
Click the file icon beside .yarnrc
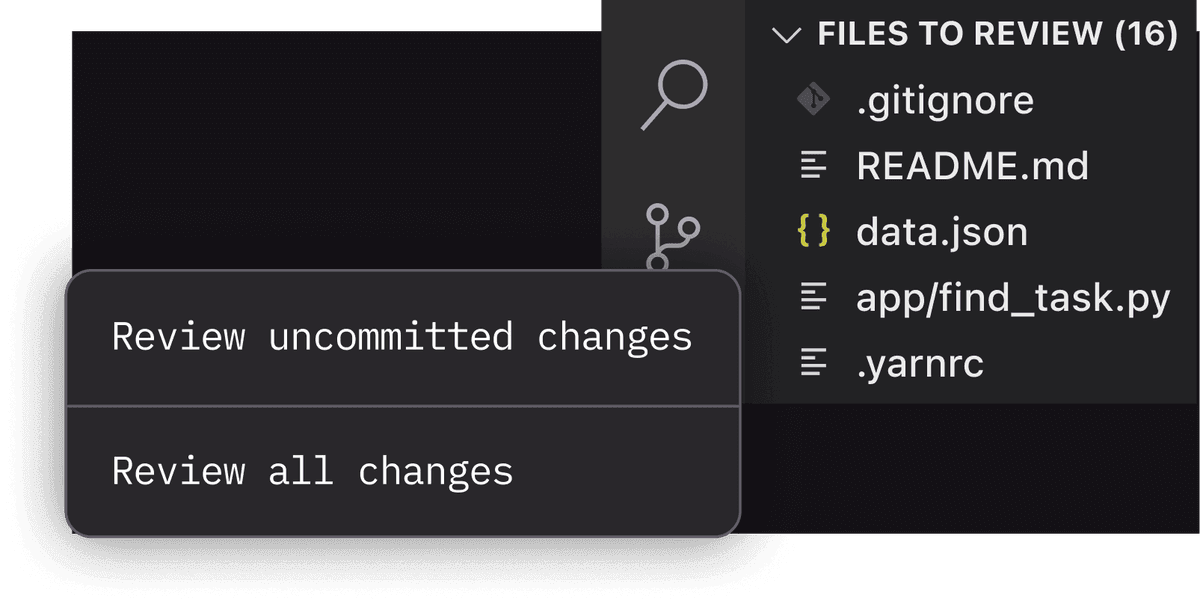tap(814, 363)
